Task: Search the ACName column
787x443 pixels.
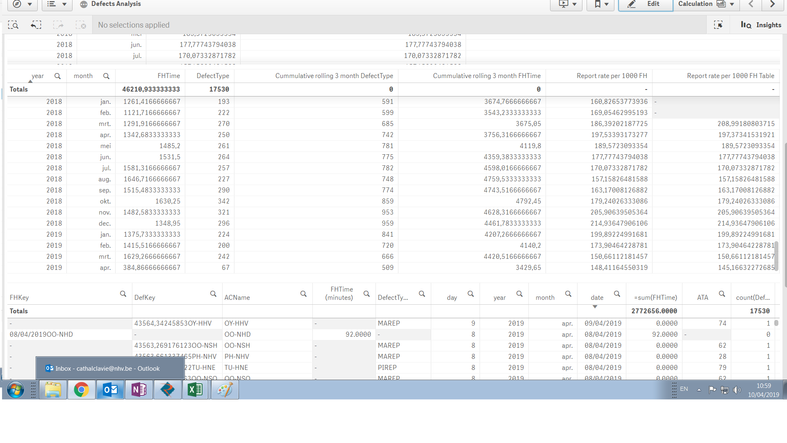Action: coord(303,294)
